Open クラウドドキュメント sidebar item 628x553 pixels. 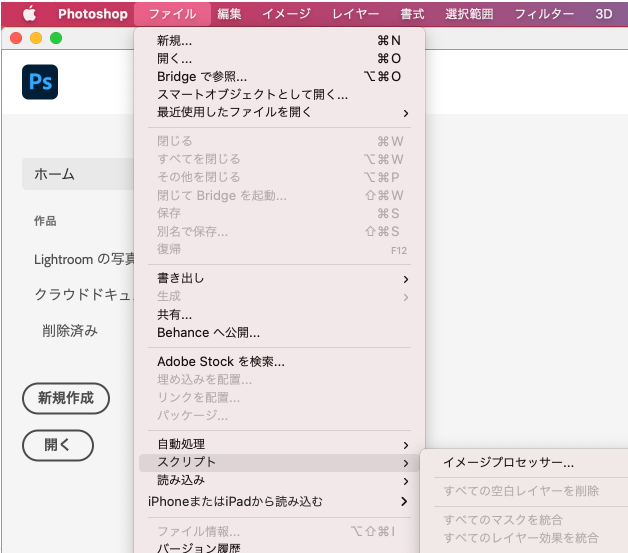tap(84, 295)
